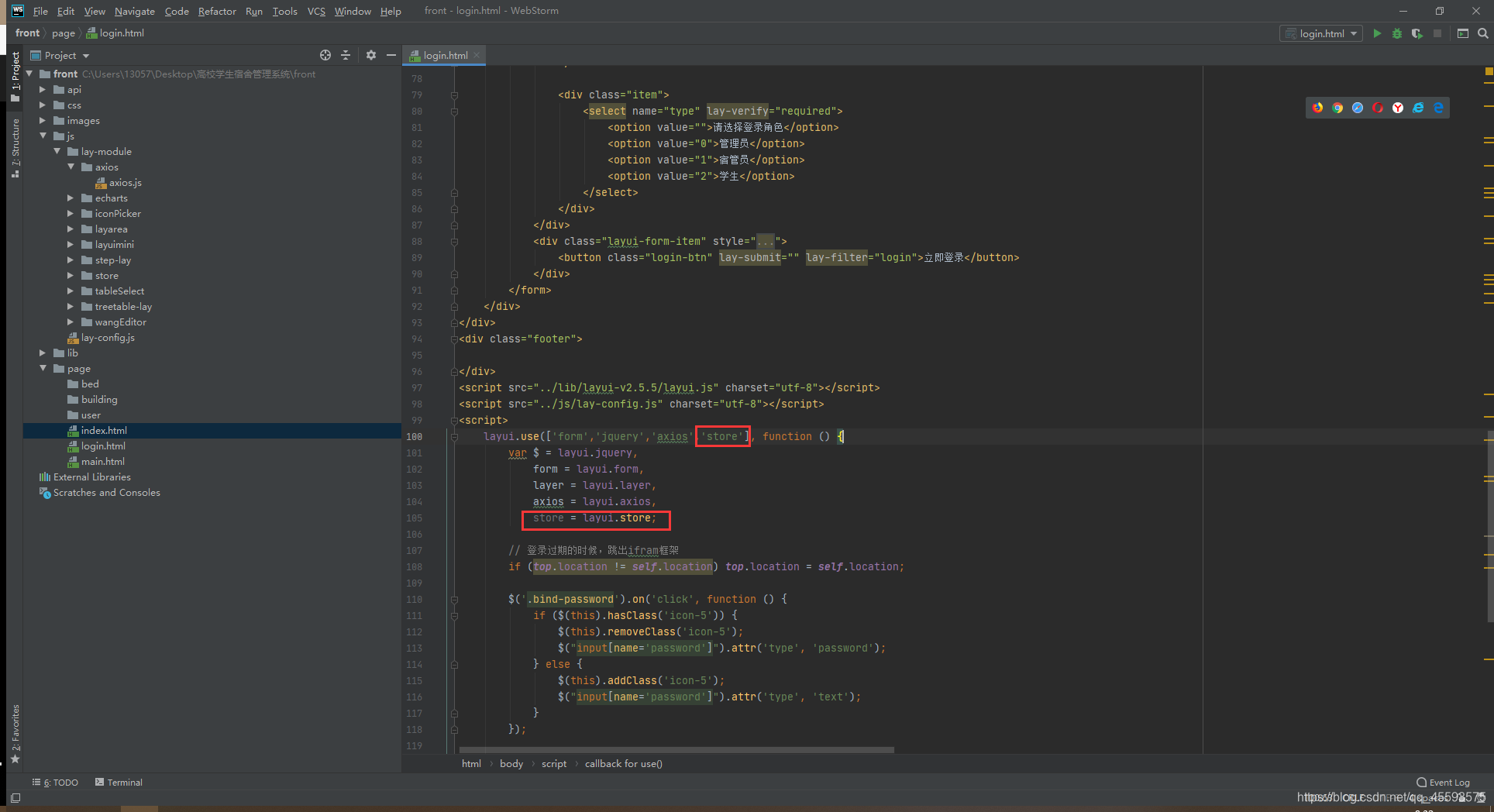Fold the code block at line 100
1494x812 pixels.
click(454, 436)
